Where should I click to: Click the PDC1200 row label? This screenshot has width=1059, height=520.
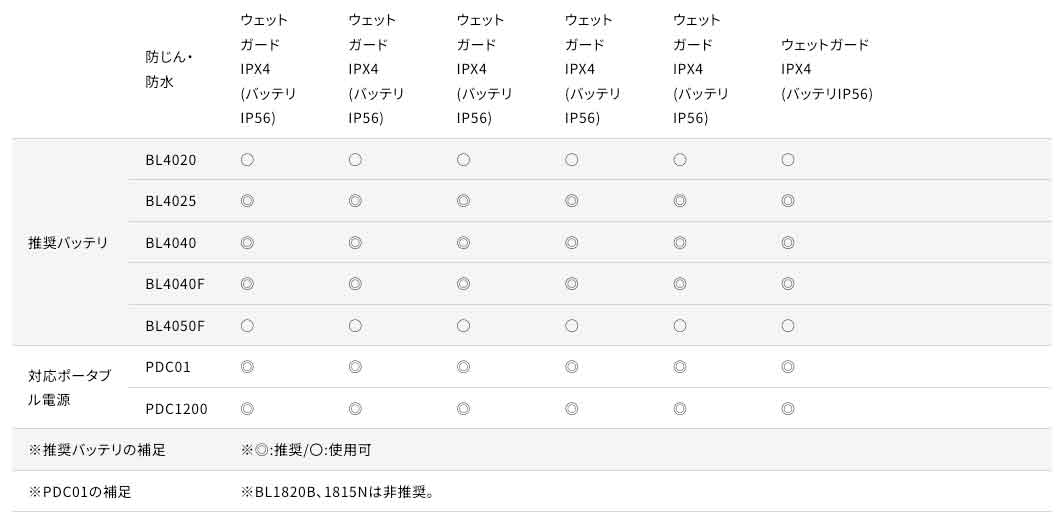pyautogui.click(x=176, y=409)
